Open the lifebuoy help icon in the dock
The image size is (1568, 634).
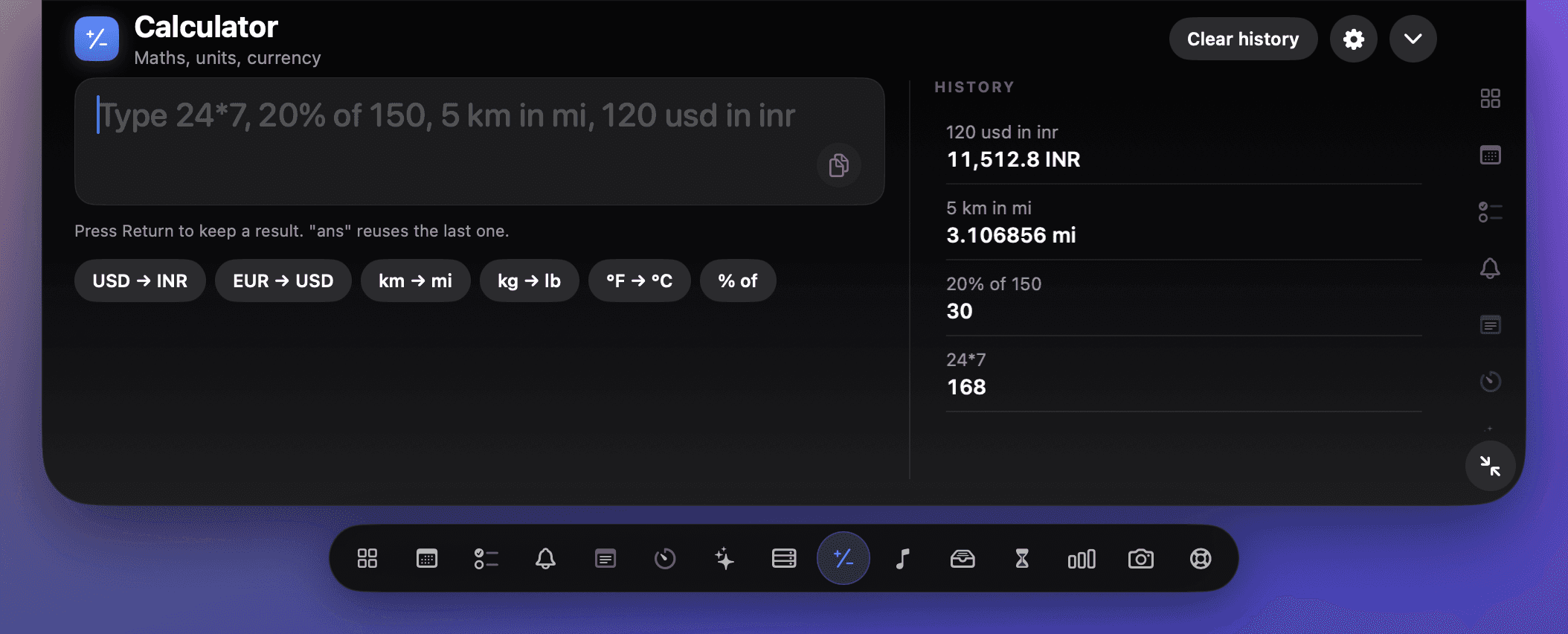[1201, 559]
